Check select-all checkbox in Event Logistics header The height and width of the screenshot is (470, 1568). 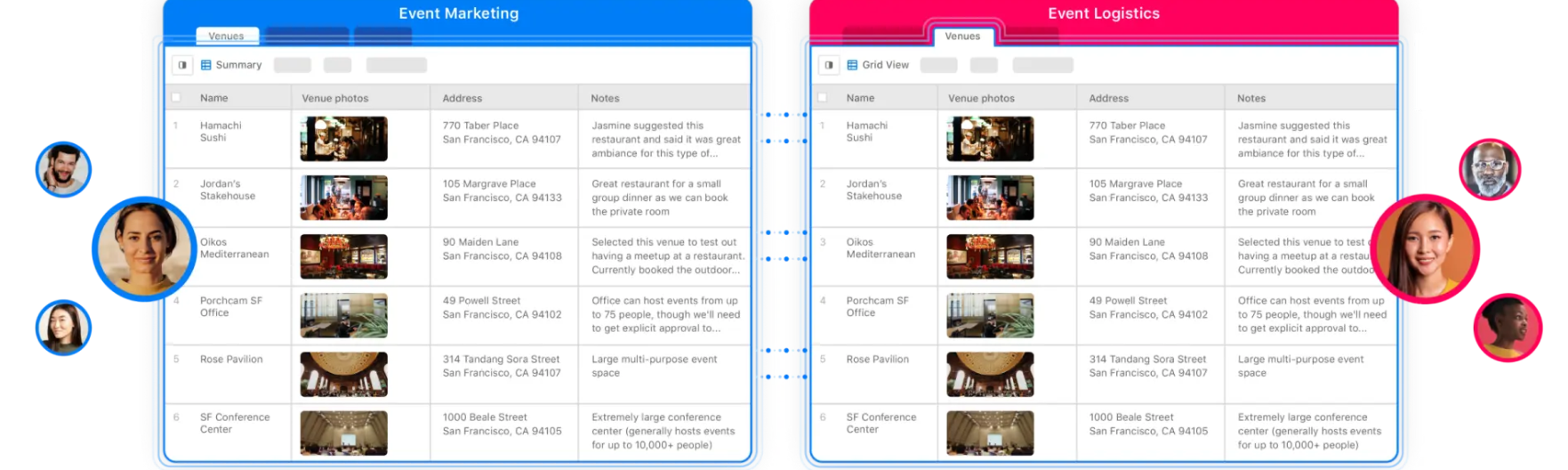(823, 98)
